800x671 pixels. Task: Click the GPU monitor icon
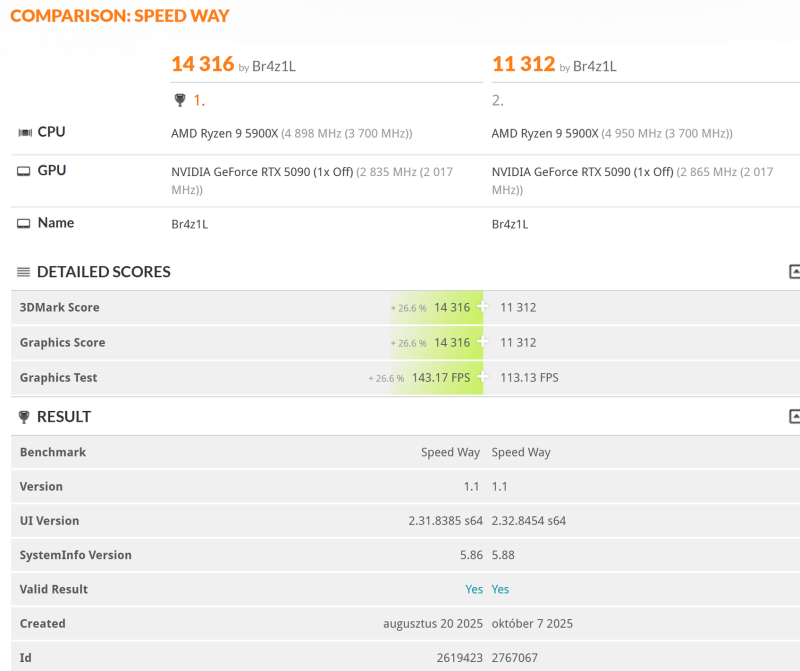pyautogui.click(x=25, y=171)
